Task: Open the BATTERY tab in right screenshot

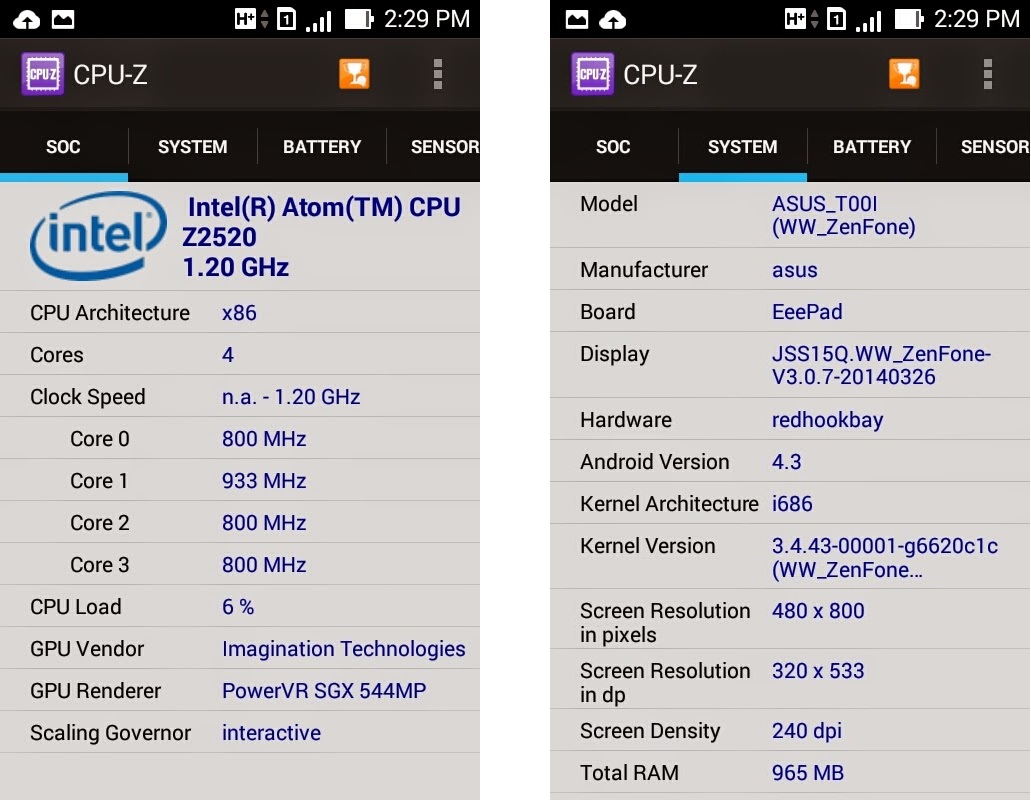Action: pos(872,147)
